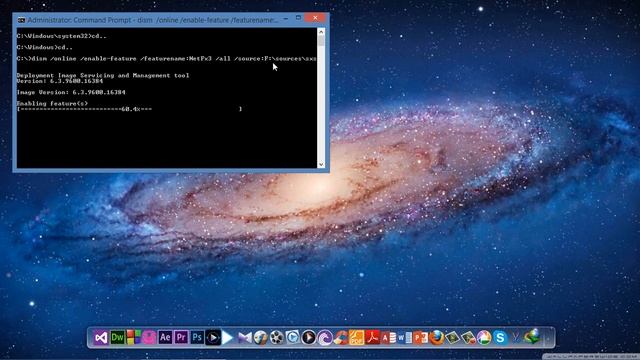Launch Firefox from the dock
Image resolution: width=640 pixels, height=360 pixels.
coord(436,338)
